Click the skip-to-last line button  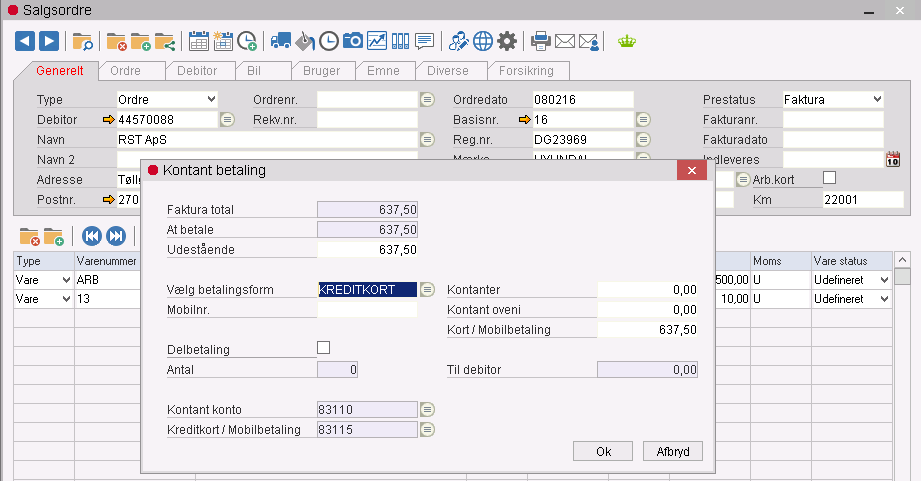pos(116,236)
